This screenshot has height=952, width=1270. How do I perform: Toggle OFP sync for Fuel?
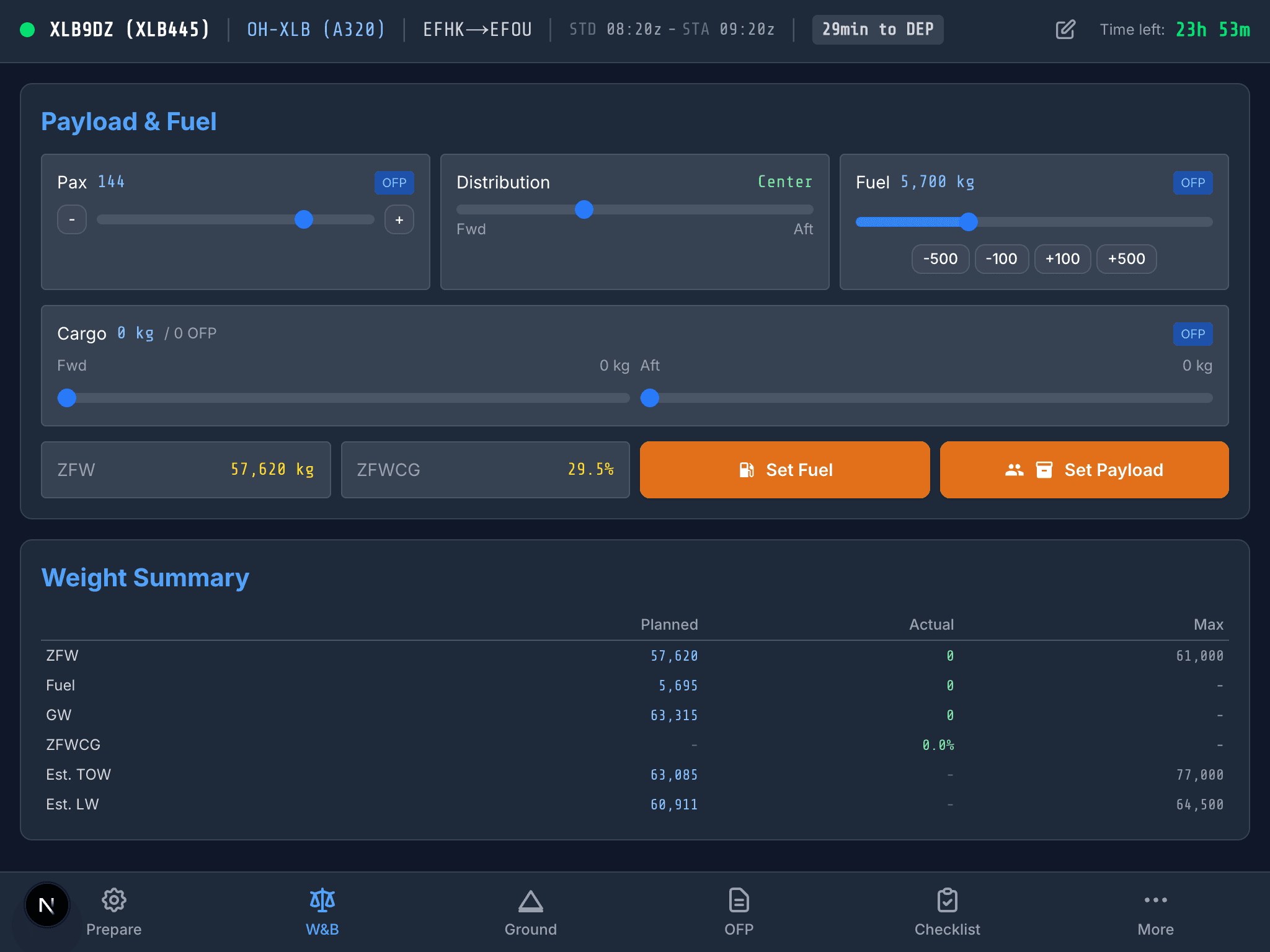(x=1192, y=182)
